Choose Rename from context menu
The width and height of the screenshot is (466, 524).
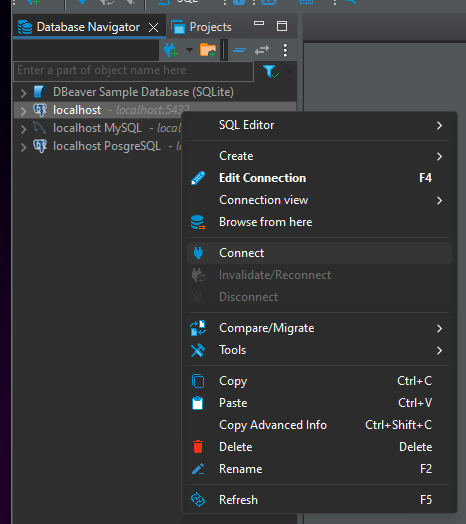click(x=319, y=469)
